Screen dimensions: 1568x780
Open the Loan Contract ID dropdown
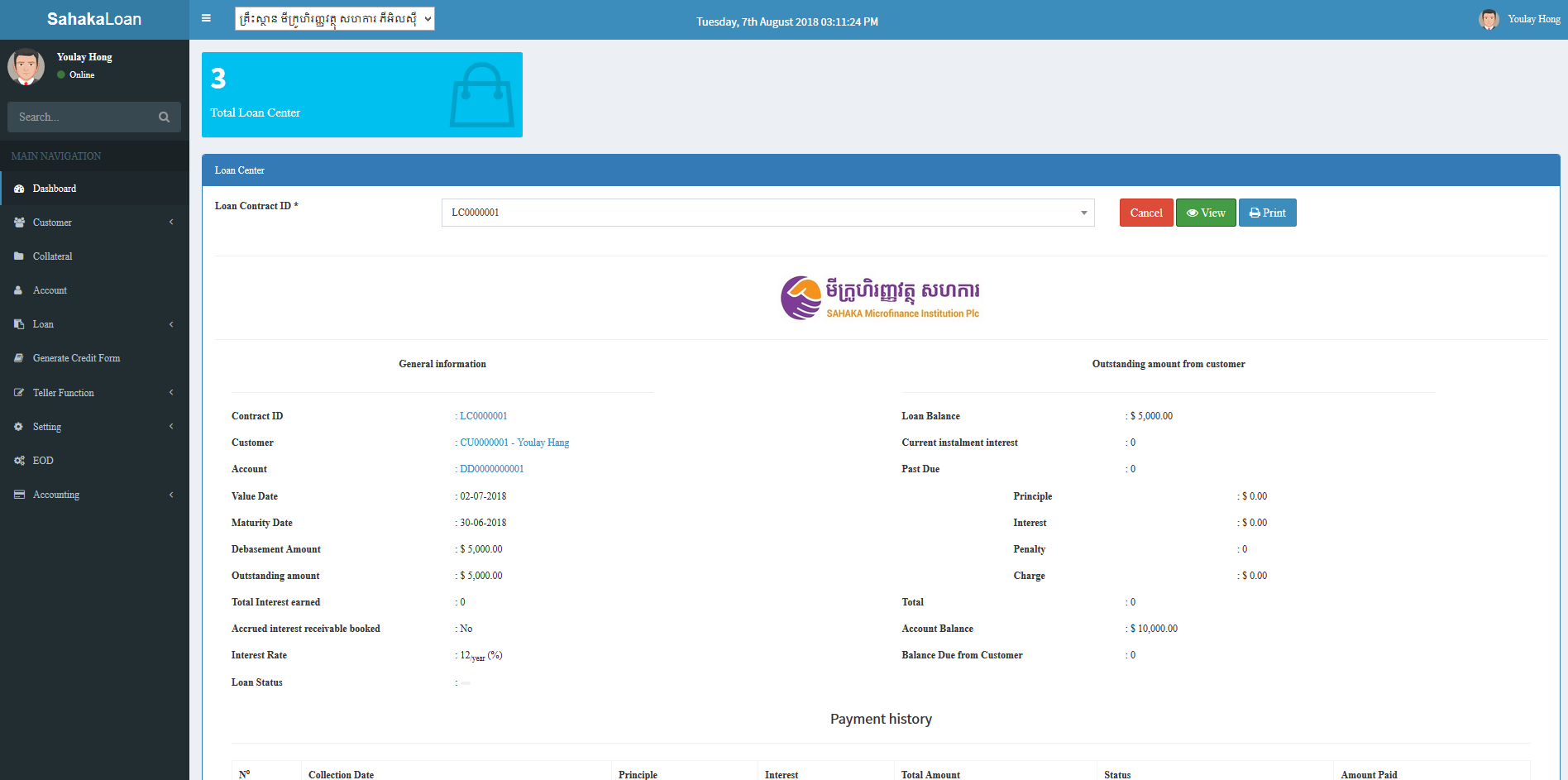pos(767,213)
